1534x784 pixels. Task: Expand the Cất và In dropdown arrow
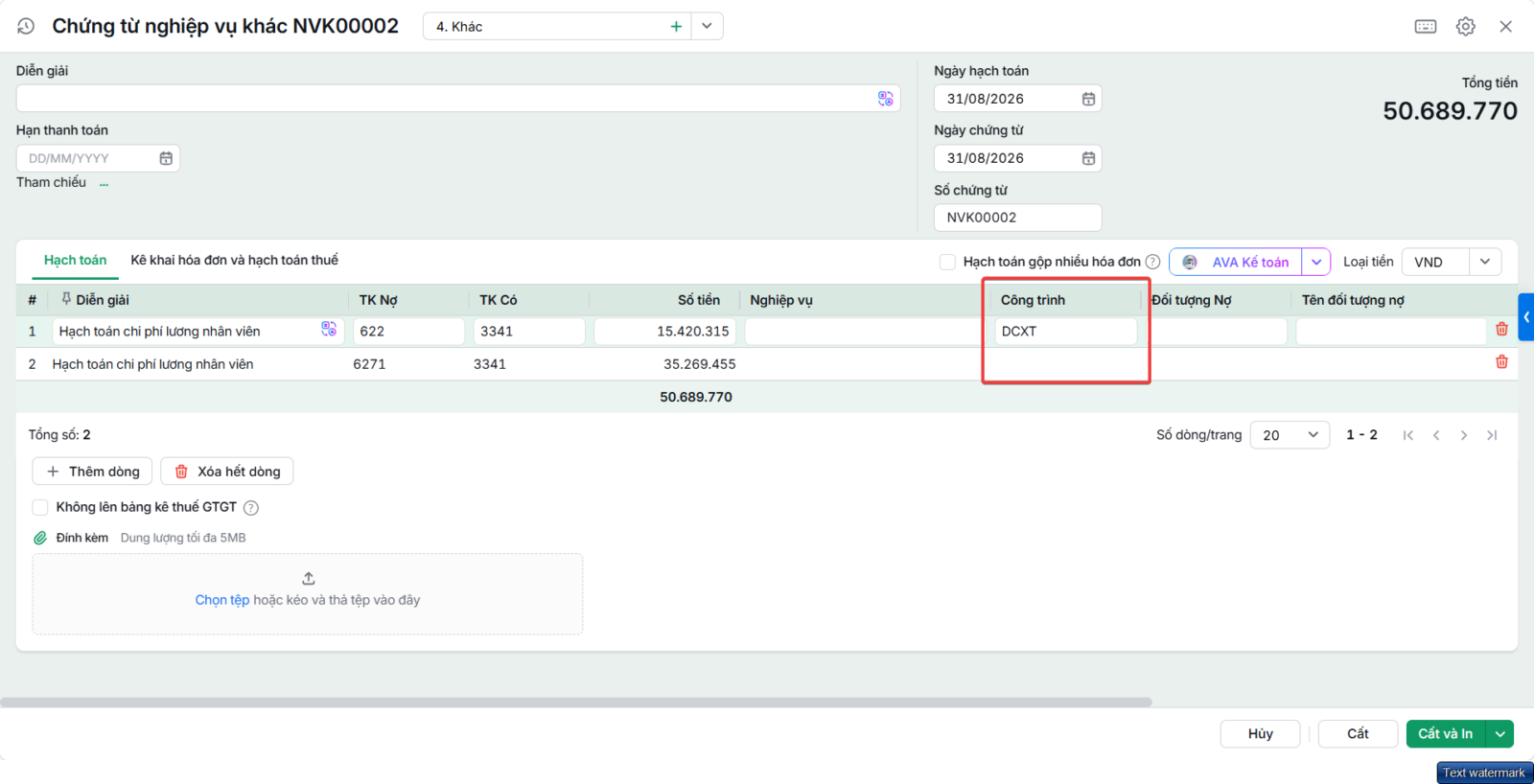(x=1500, y=734)
